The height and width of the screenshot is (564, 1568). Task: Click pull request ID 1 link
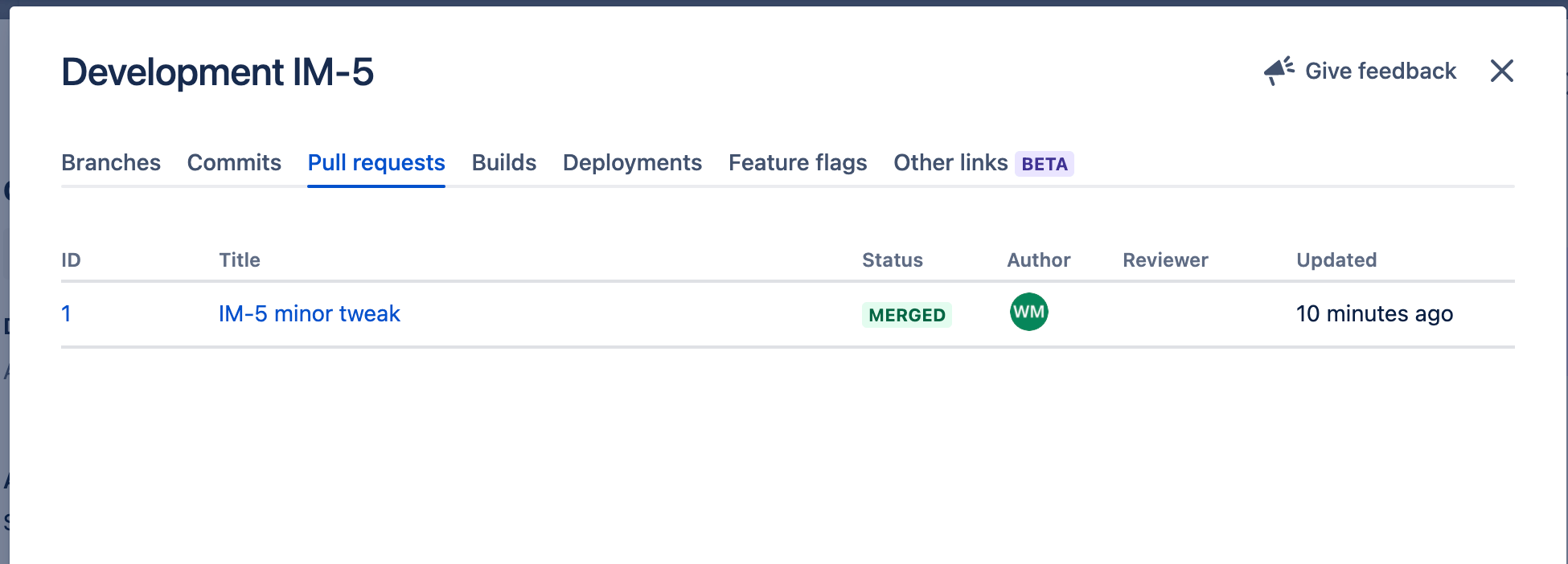[x=66, y=313]
